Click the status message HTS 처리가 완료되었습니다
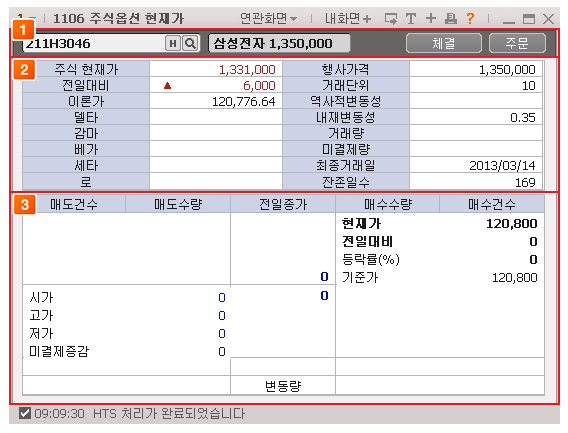 tap(169, 413)
